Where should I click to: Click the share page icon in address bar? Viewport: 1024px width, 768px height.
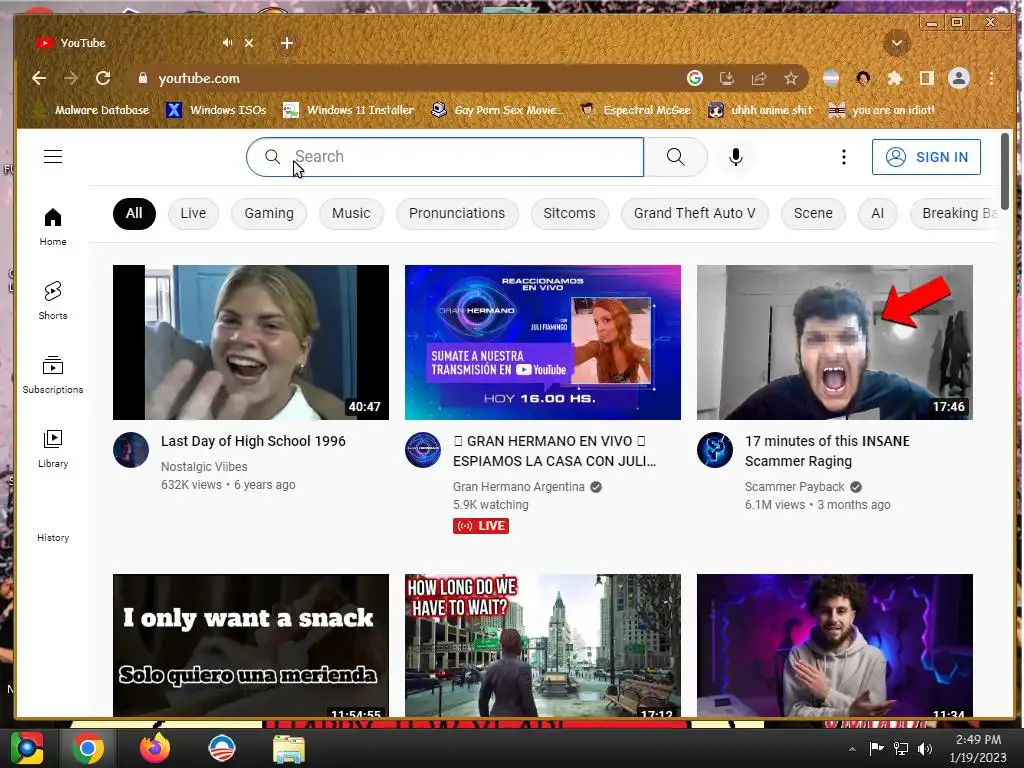758,78
